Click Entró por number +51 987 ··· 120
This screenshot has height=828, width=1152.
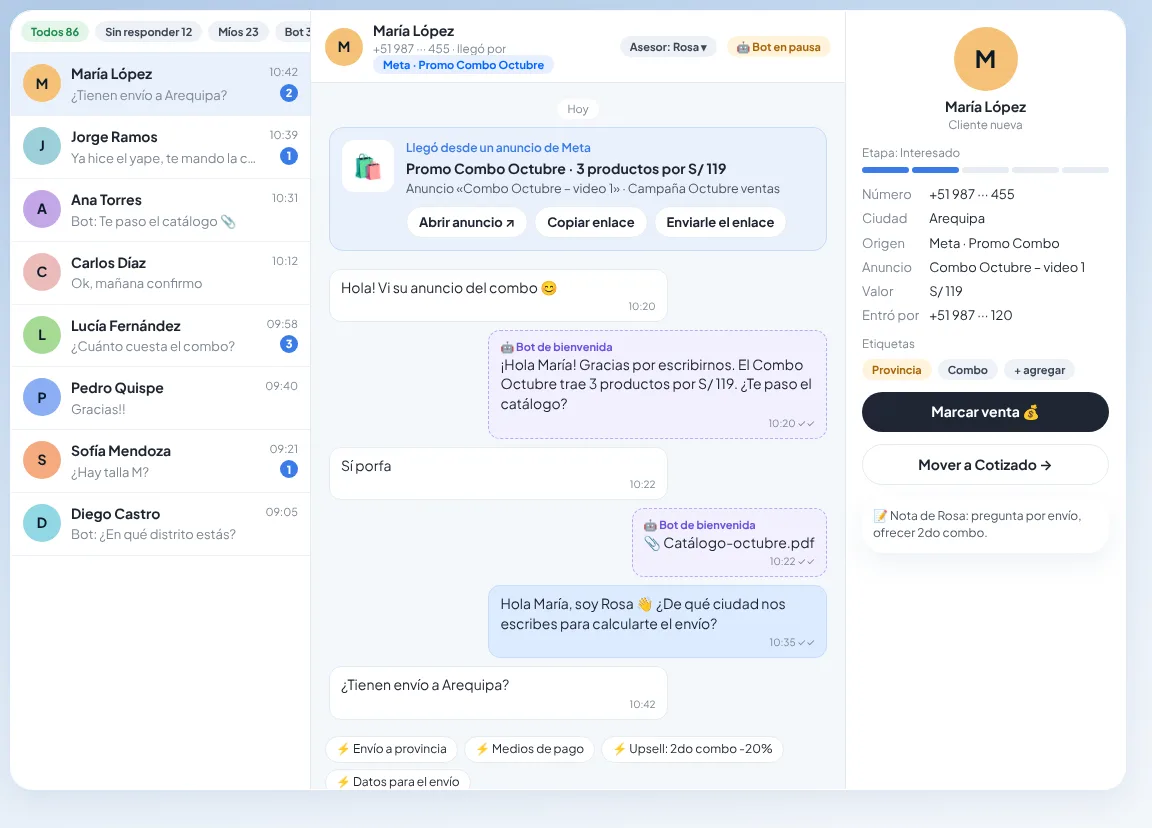click(971, 315)
